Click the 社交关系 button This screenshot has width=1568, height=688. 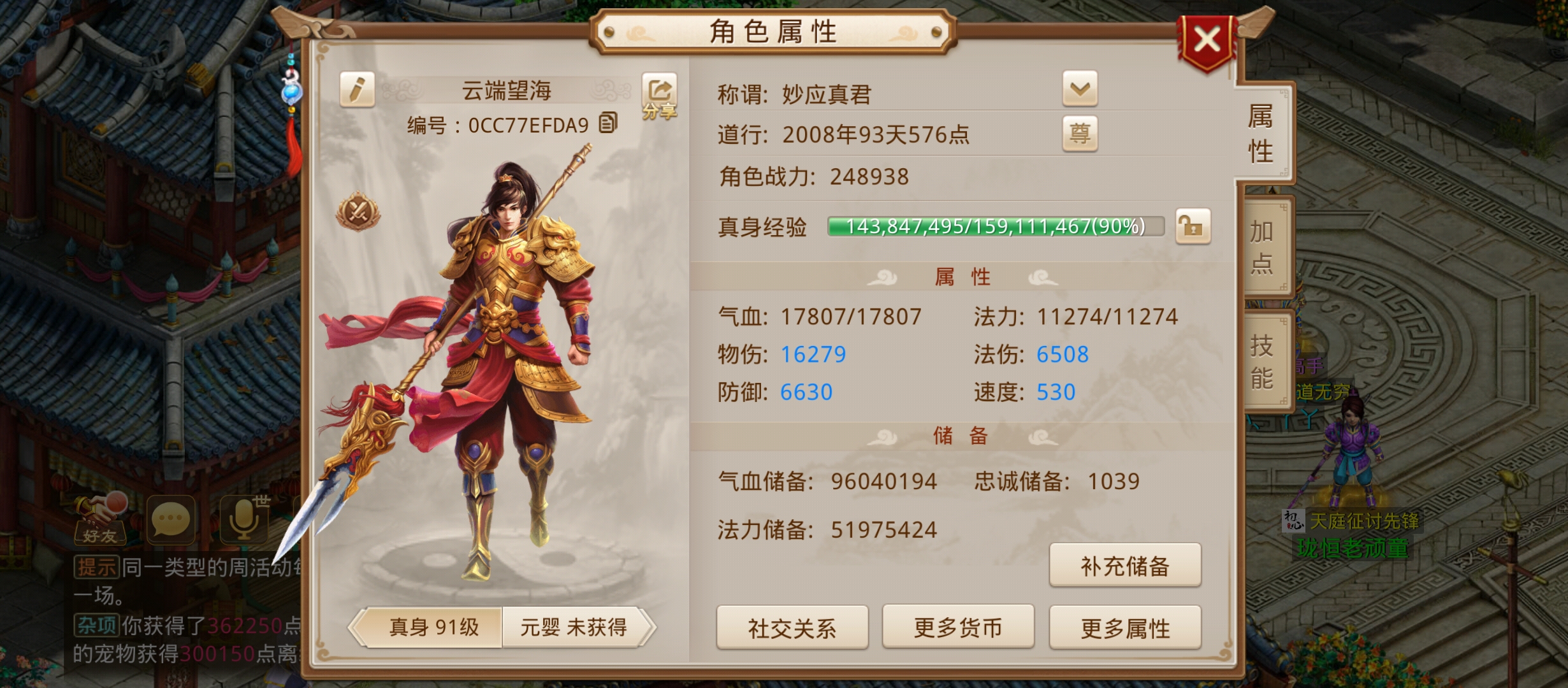tap(792, 628)
